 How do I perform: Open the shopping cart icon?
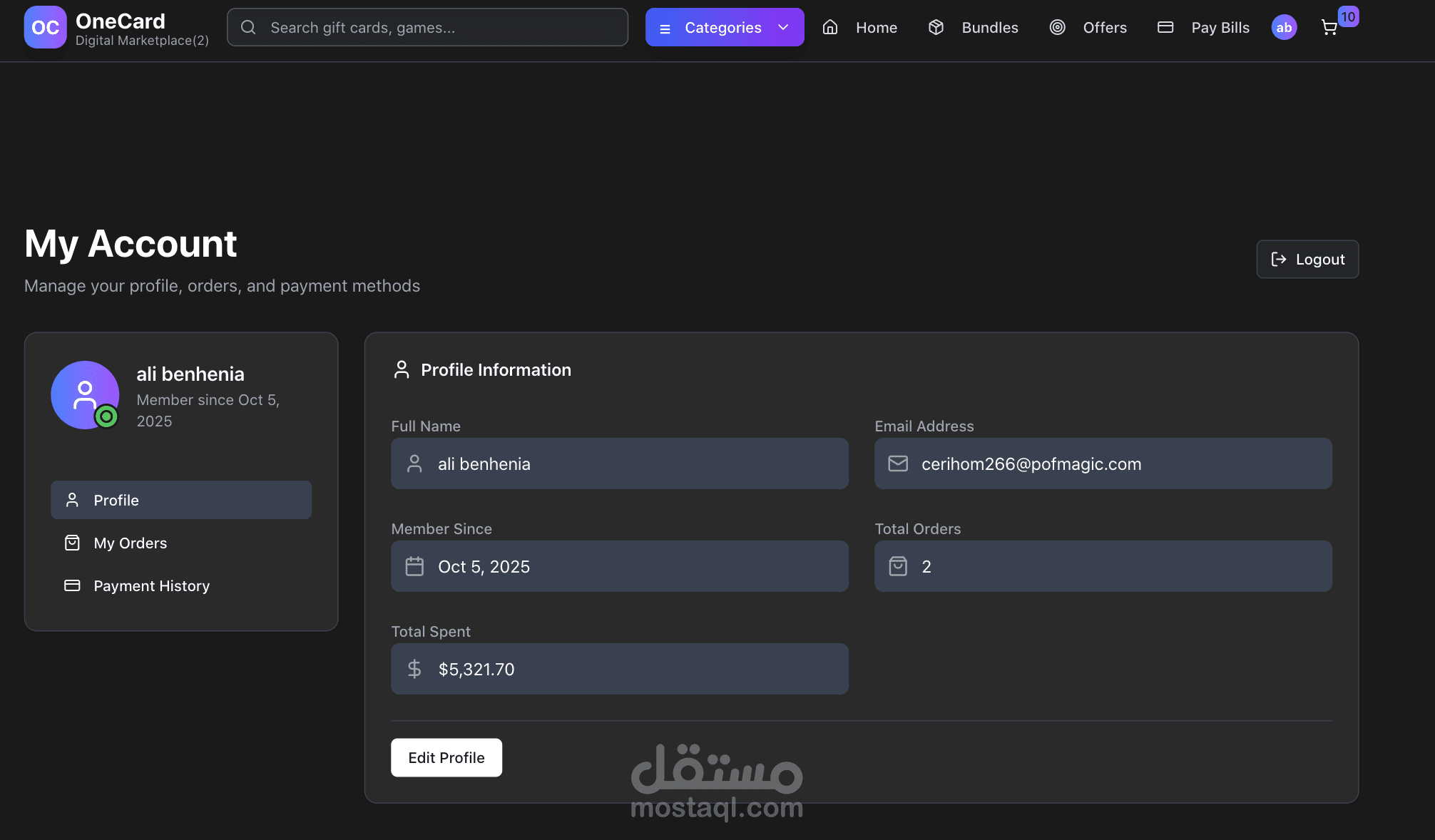click(1329, 28)
